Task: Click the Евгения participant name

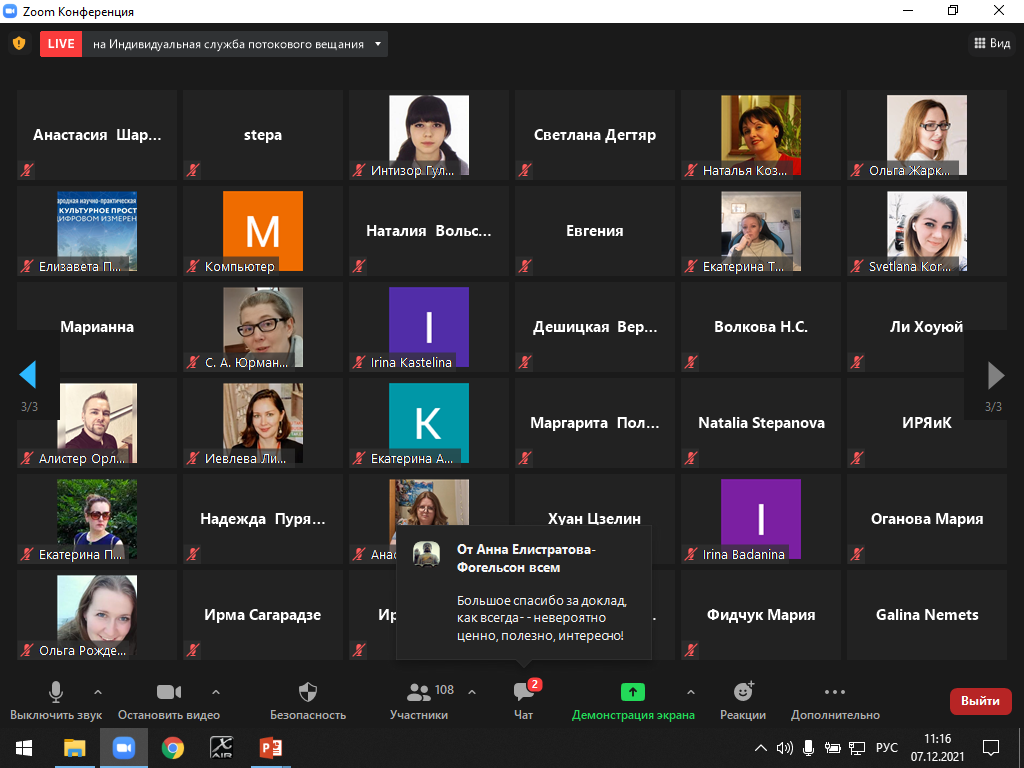Action: (x=595, y=231)
